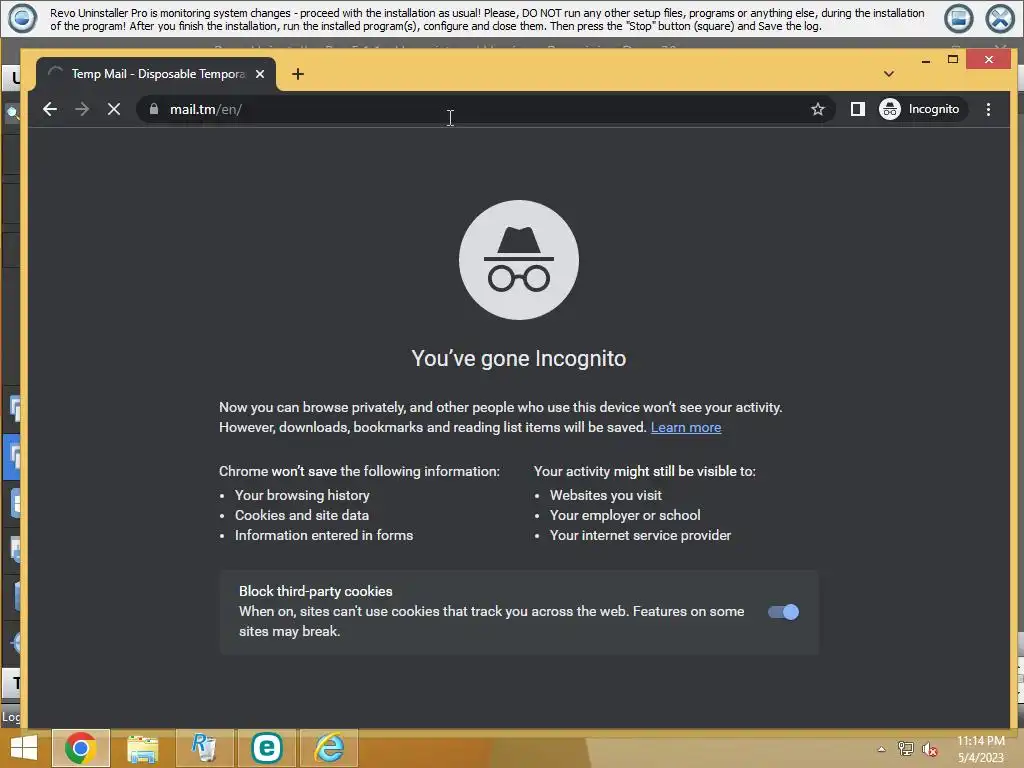Go back to the previous page

[x=50, y=109]
